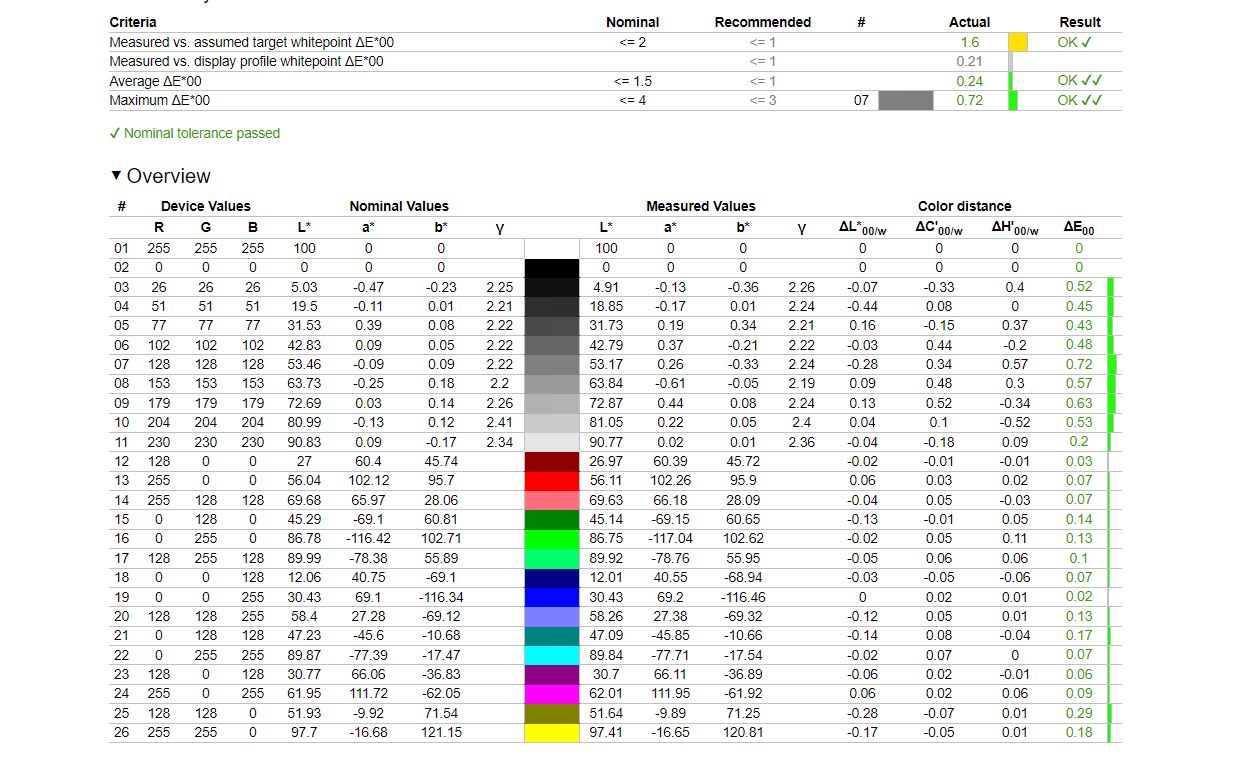Click the olive swatch in row 25
The image size is (1252, 759).
click(x=552, y=713)
